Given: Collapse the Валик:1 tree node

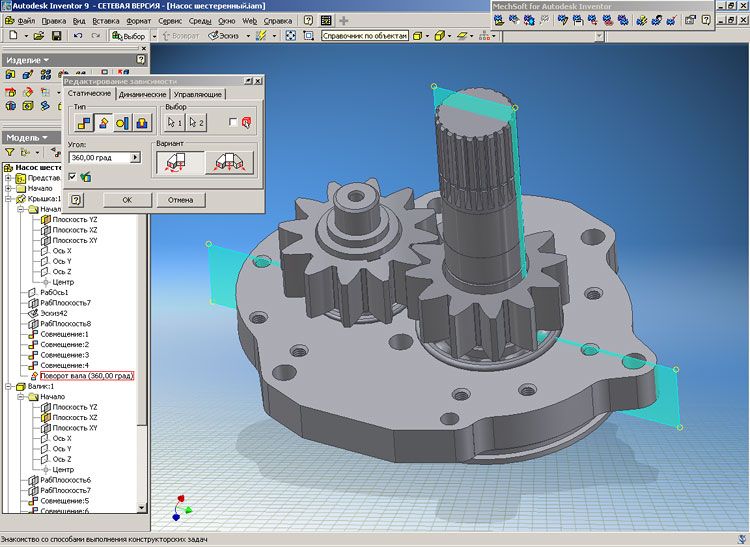Looking at the screenshot, I should coord(8,386).
